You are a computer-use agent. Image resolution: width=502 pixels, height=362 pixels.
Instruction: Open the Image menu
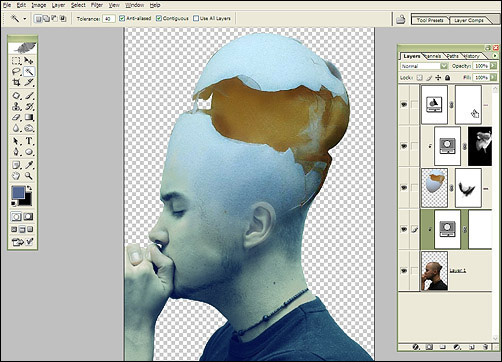coord(39,5)
